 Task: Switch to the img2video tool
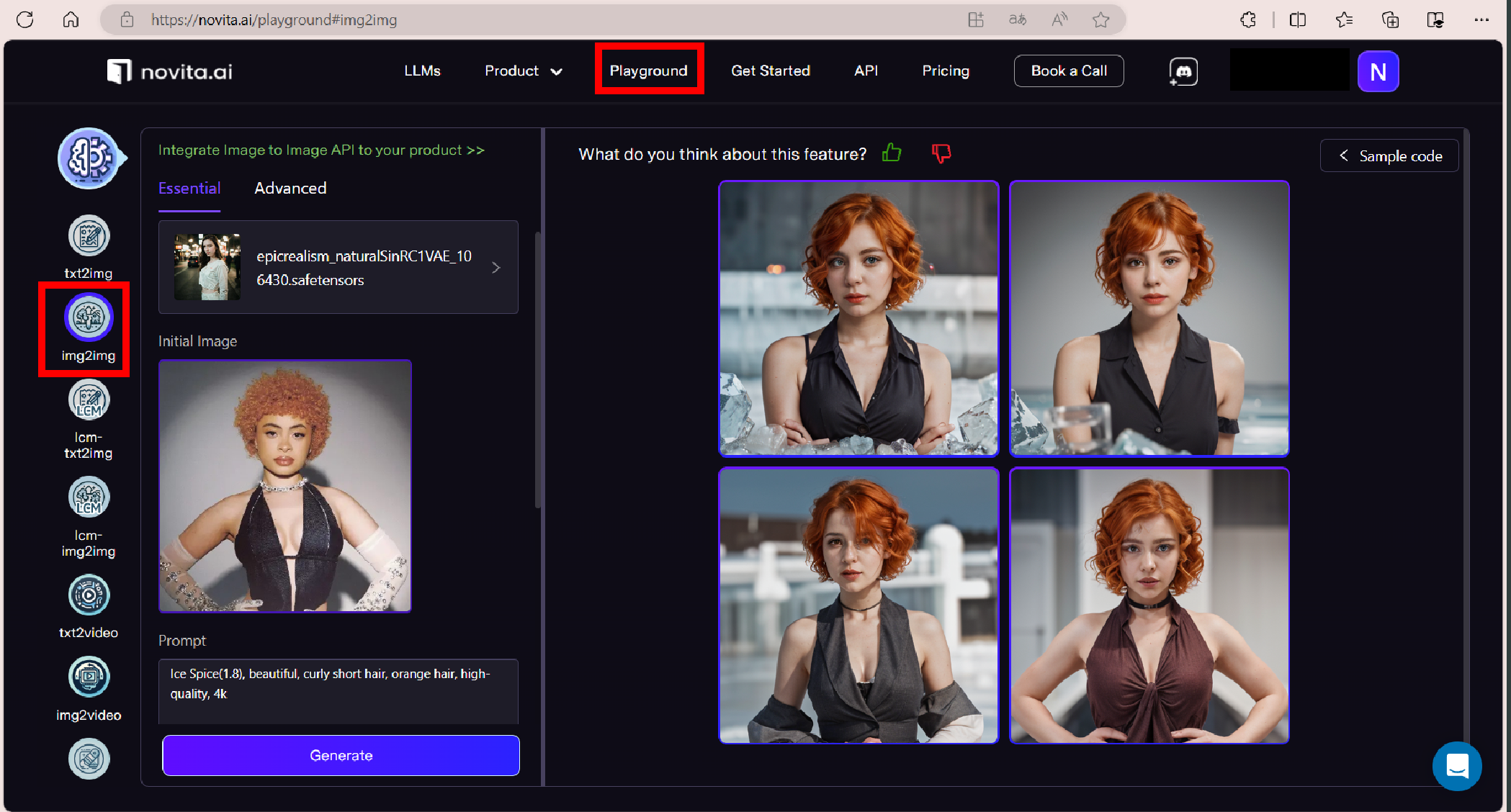89,677
